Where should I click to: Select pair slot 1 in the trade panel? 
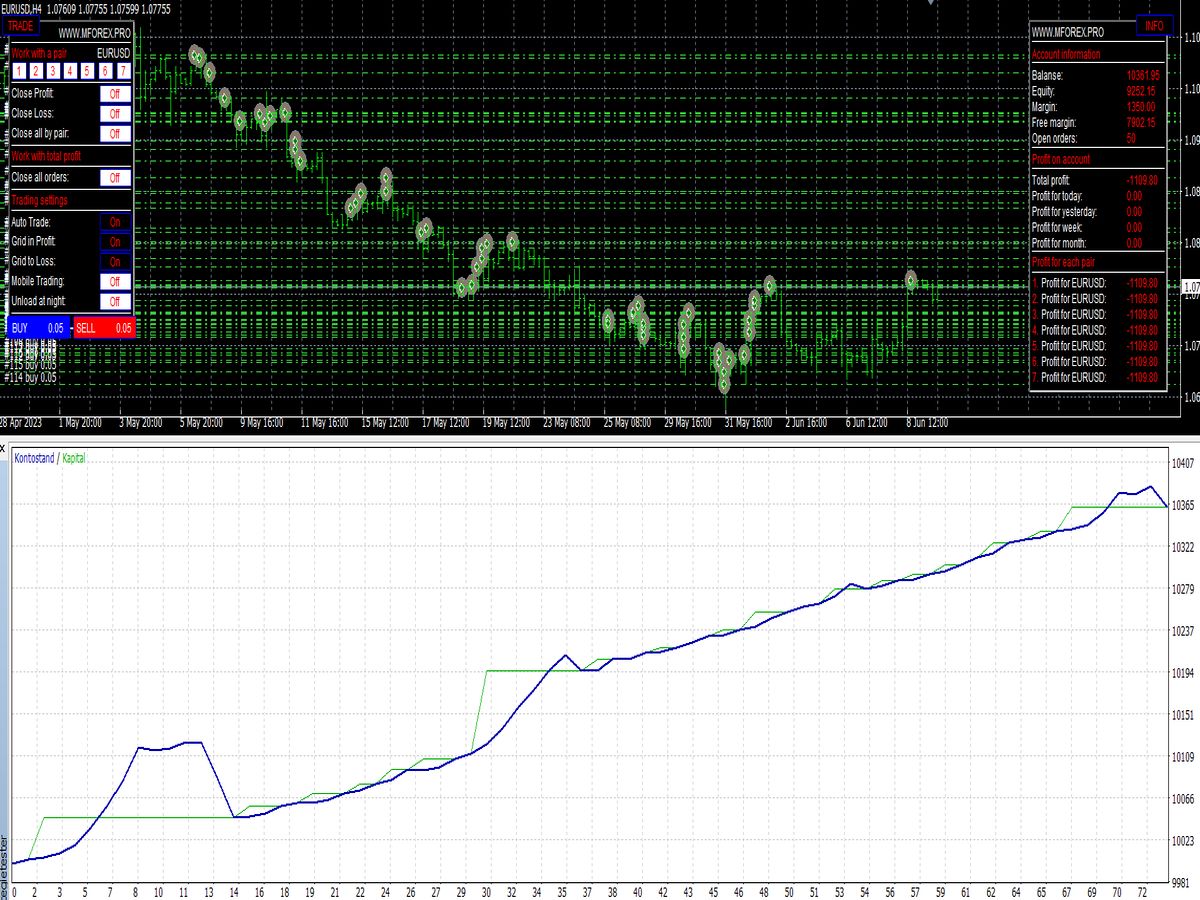tap(19, 71)
